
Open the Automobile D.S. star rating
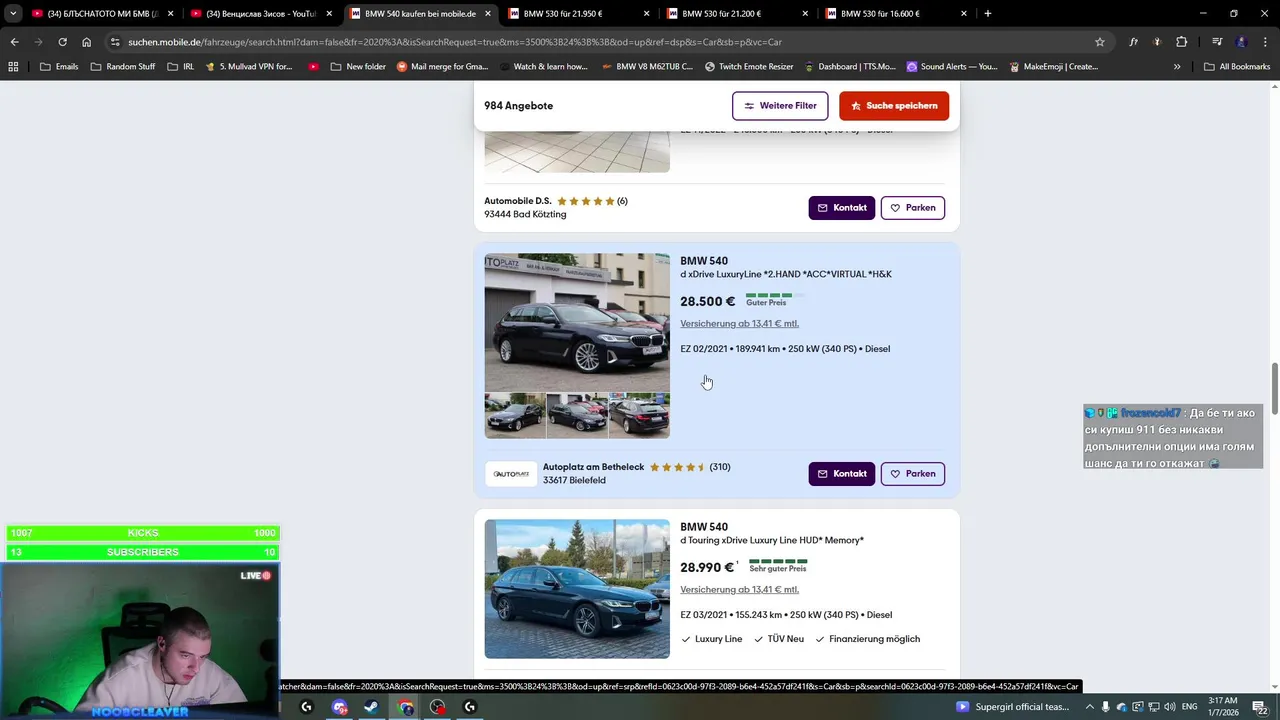tap(585, 201)
